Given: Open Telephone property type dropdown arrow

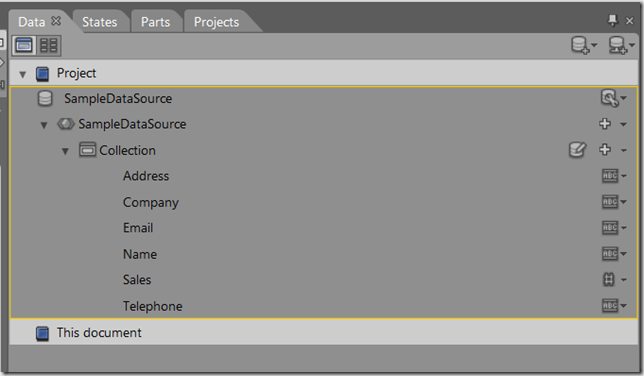Looking at the screenshot, I should pyautogui.click(x=624, y=306).
